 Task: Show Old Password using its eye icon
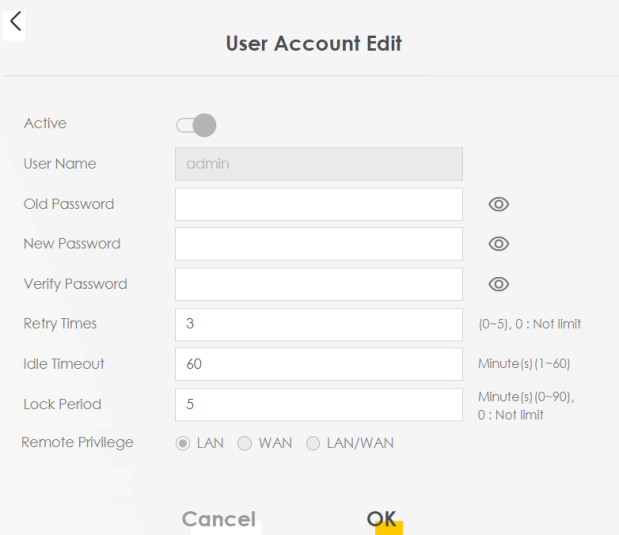pyautogui.click(x=499, y=204)
